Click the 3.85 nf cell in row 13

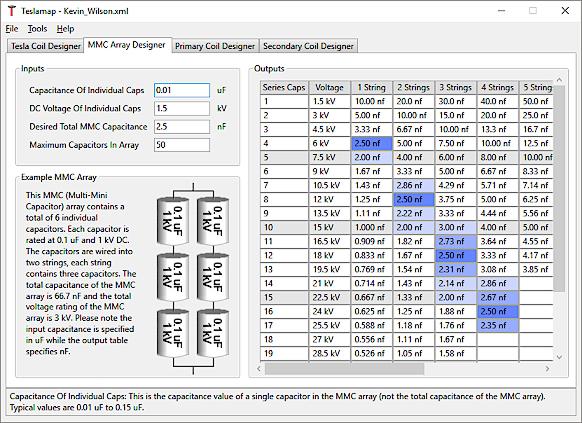pos(536,269)
